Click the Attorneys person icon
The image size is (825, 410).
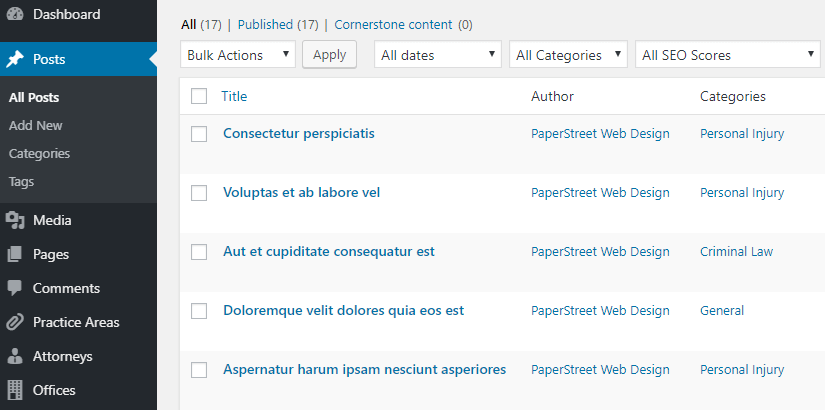coord(15,356)
